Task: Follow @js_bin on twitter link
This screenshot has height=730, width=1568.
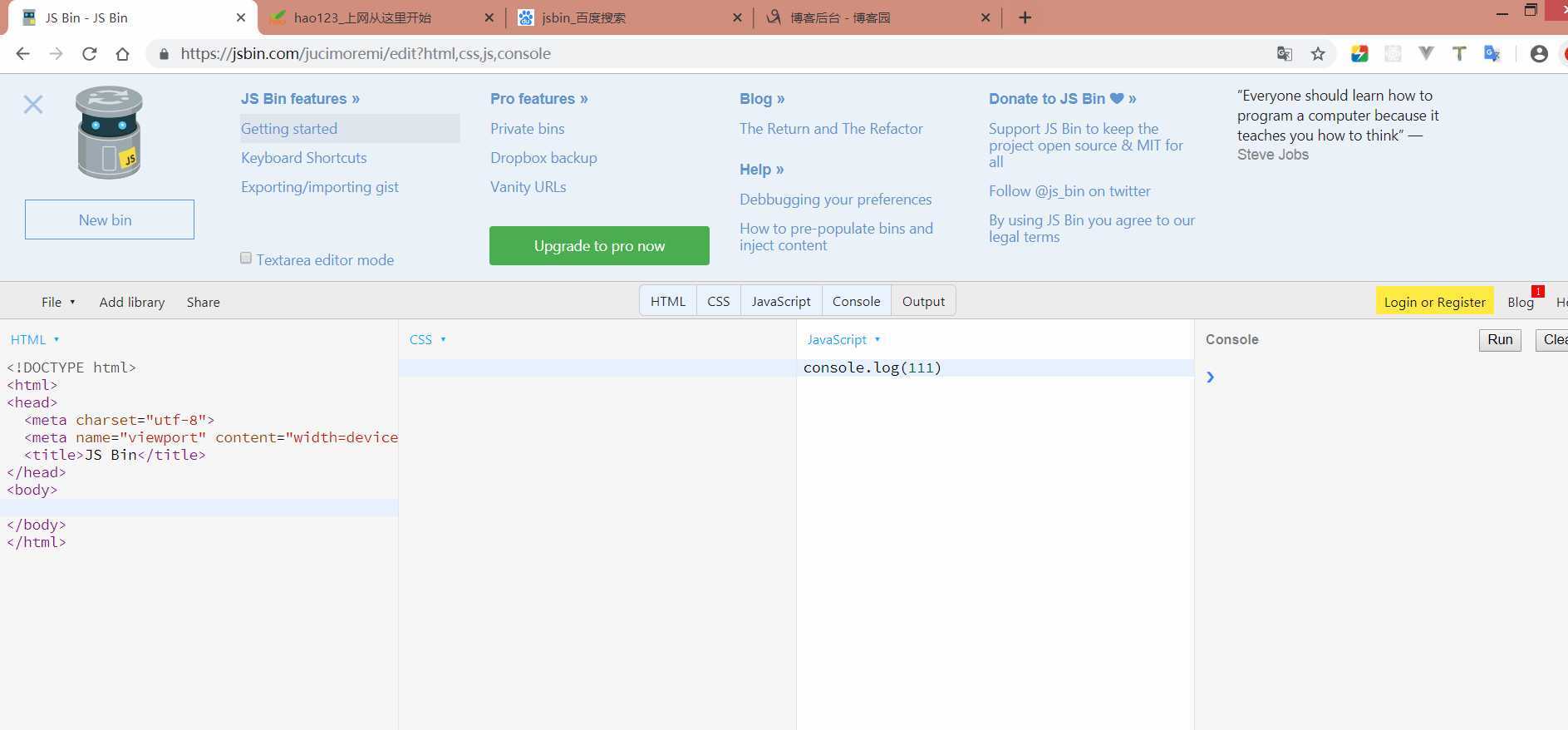Action: click(1069, 191)
